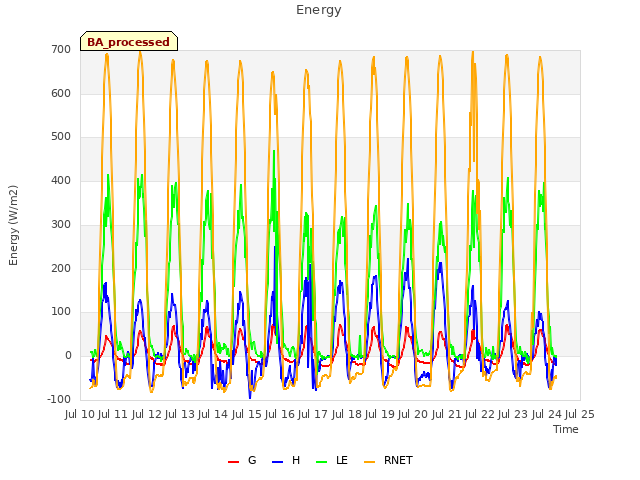Click the Jul 19 x-axis date
Viewport: 640px width, 480px height.
[380, 415]
